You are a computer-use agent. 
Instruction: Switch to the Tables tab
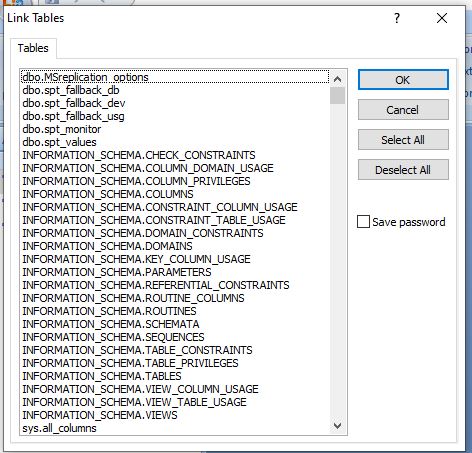[33, 48]
